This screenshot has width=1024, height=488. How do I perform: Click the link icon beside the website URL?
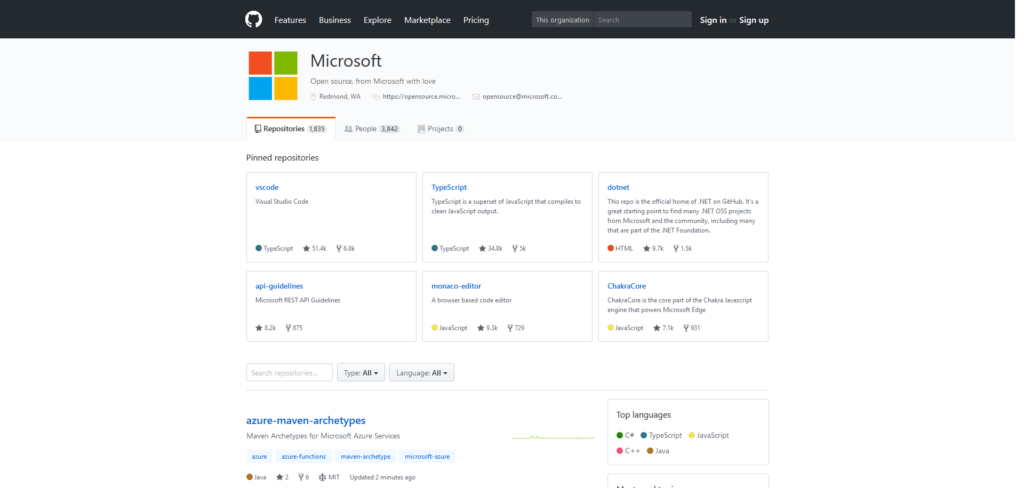[376, 97]
